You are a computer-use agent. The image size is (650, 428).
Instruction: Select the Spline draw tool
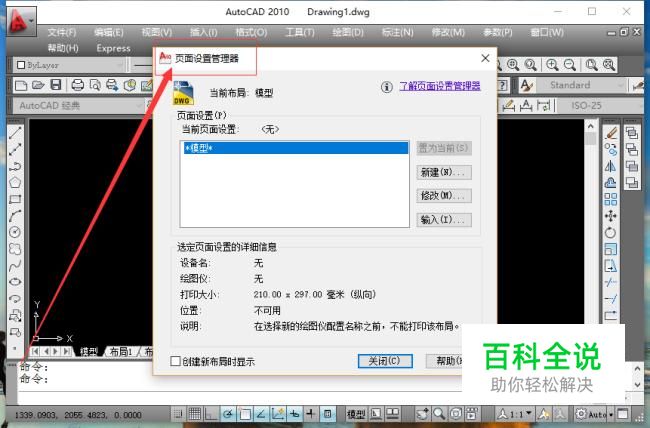[15, 265]
